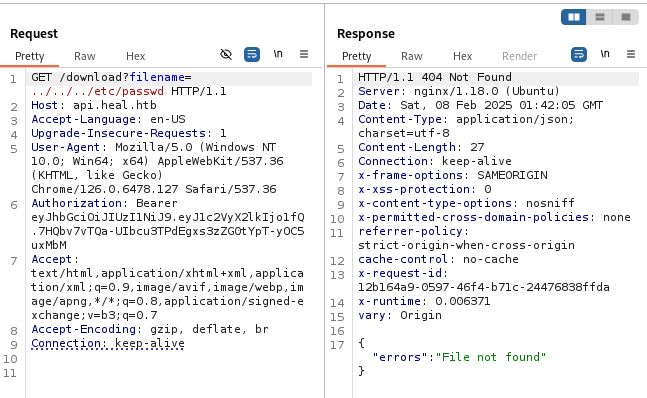Screen dimensions: 647x398
Task: Click the HTTP/1.1 404 Not Found status line
Action: (x=435, y=77)
